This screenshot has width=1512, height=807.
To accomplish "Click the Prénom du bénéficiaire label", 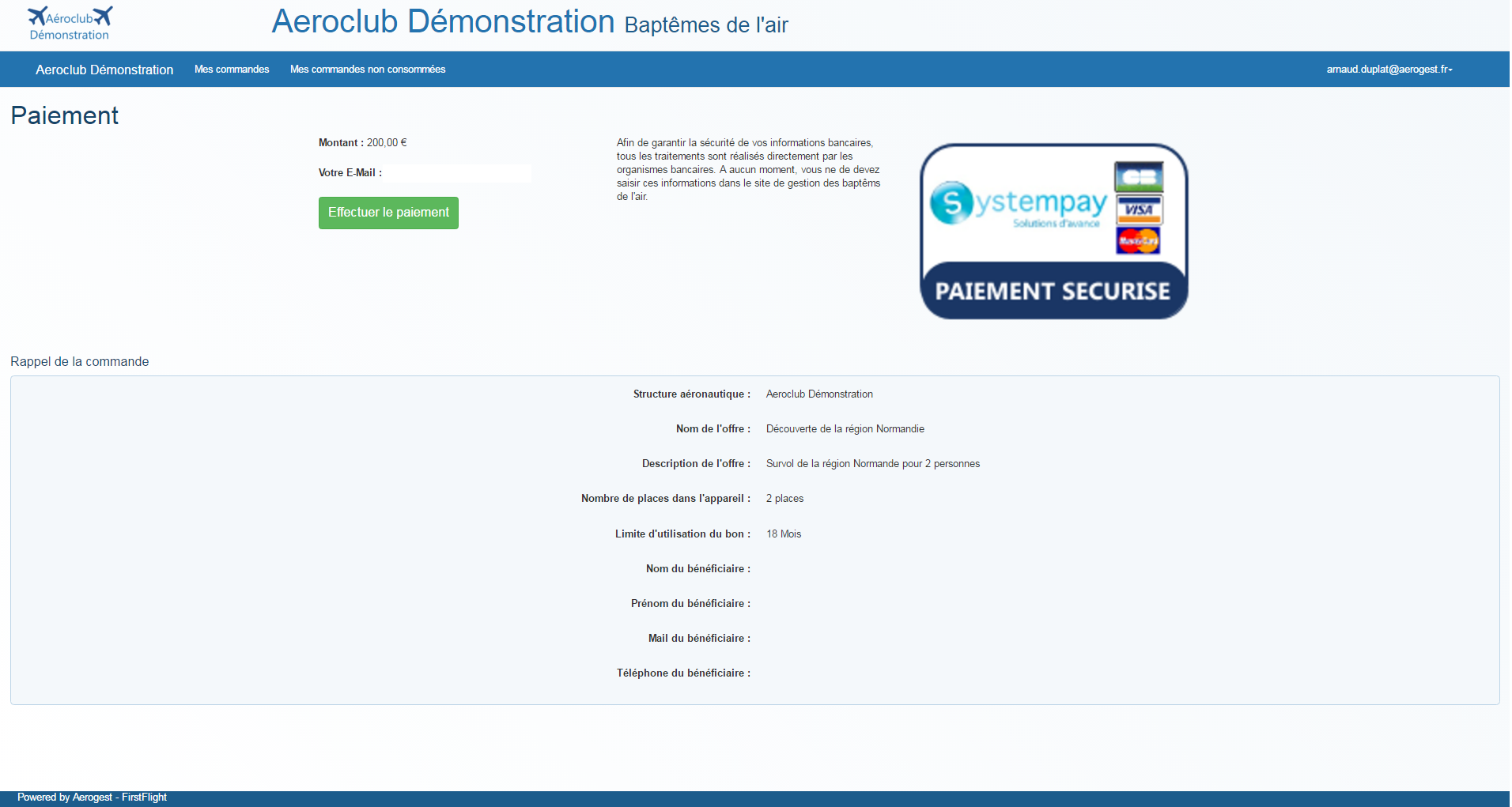I will (x=691, y=604).
